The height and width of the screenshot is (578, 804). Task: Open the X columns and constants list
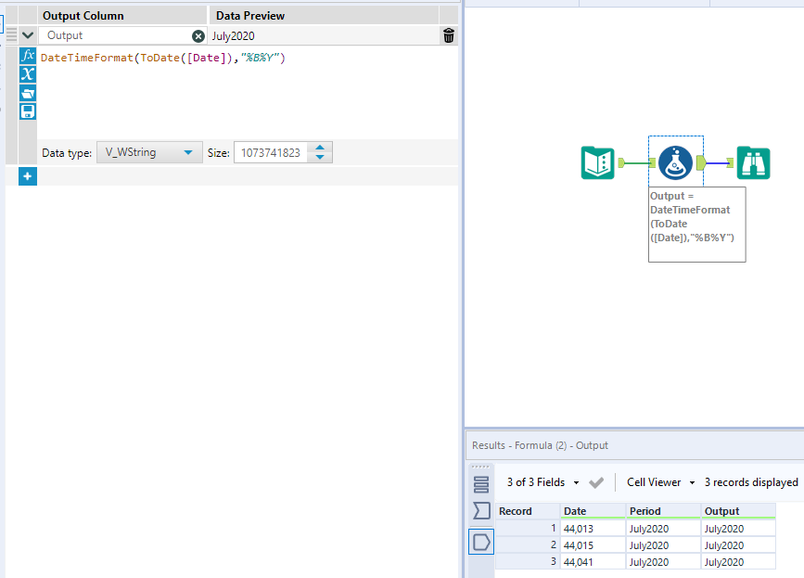point(28,74)
